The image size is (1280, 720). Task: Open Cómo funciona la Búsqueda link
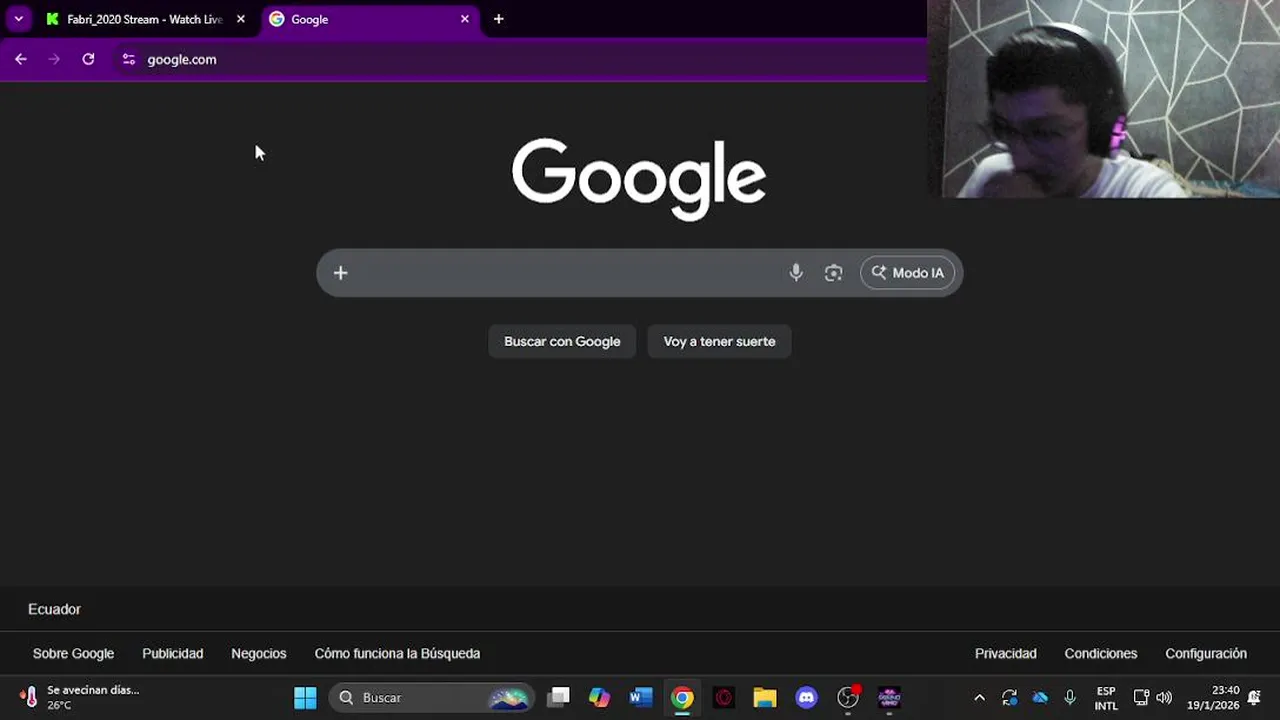397,653
